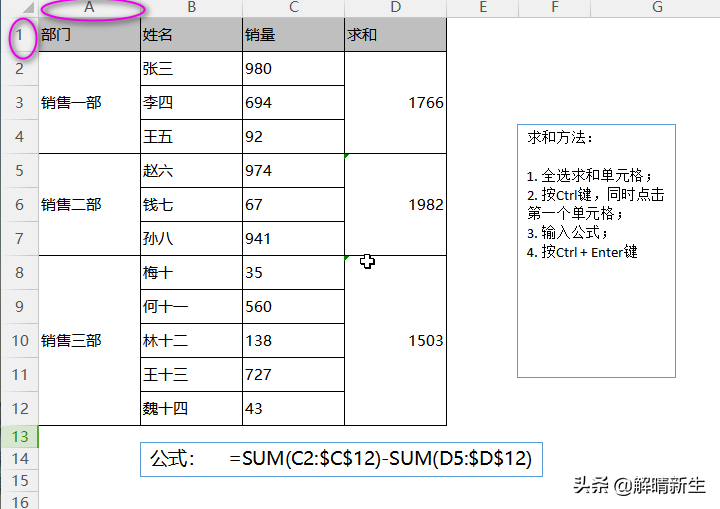
Task: Click the cell containing 王十三
Action: tap(191, 374)
